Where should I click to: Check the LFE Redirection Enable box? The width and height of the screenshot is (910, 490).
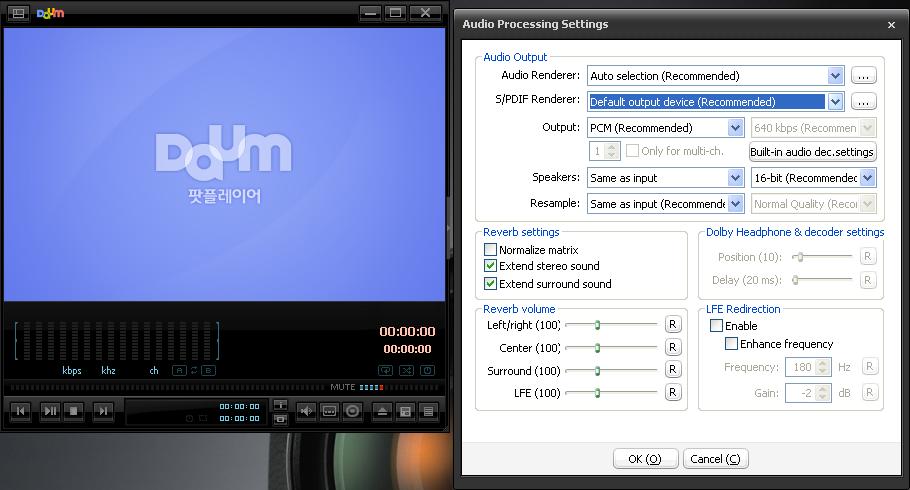(x=716, y=326)
